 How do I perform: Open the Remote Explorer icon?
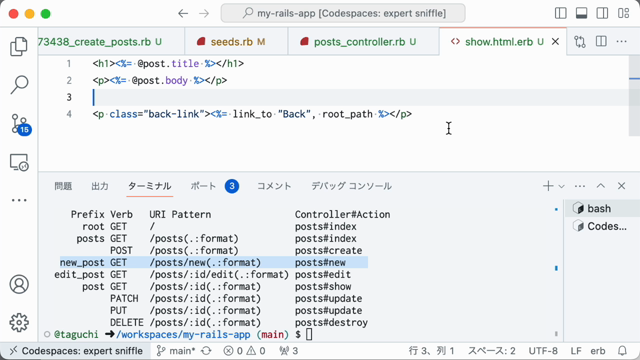pos(19,162)
